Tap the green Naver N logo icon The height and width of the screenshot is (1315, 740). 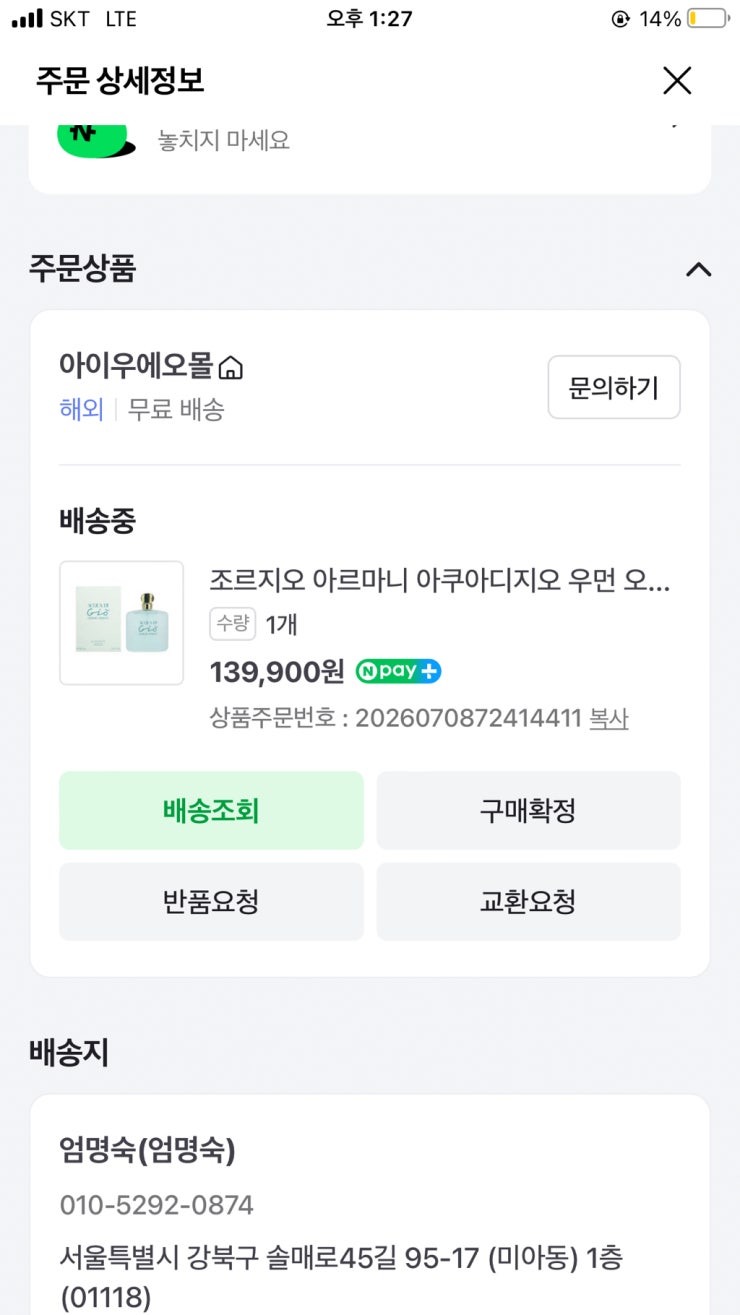[x=95, y=140]
